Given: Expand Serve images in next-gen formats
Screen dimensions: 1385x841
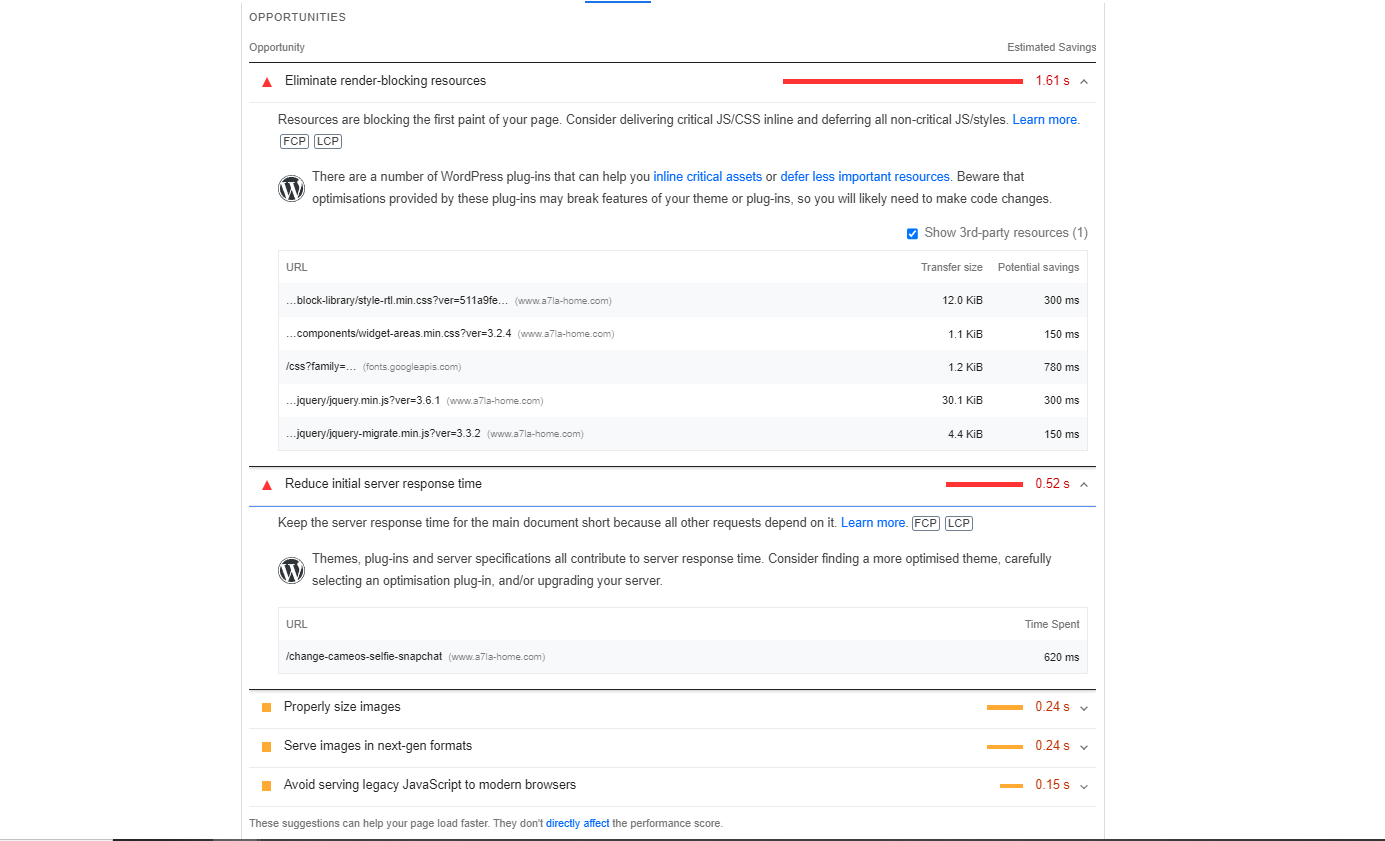Looking at the screenshot, I should point(1084,747).
